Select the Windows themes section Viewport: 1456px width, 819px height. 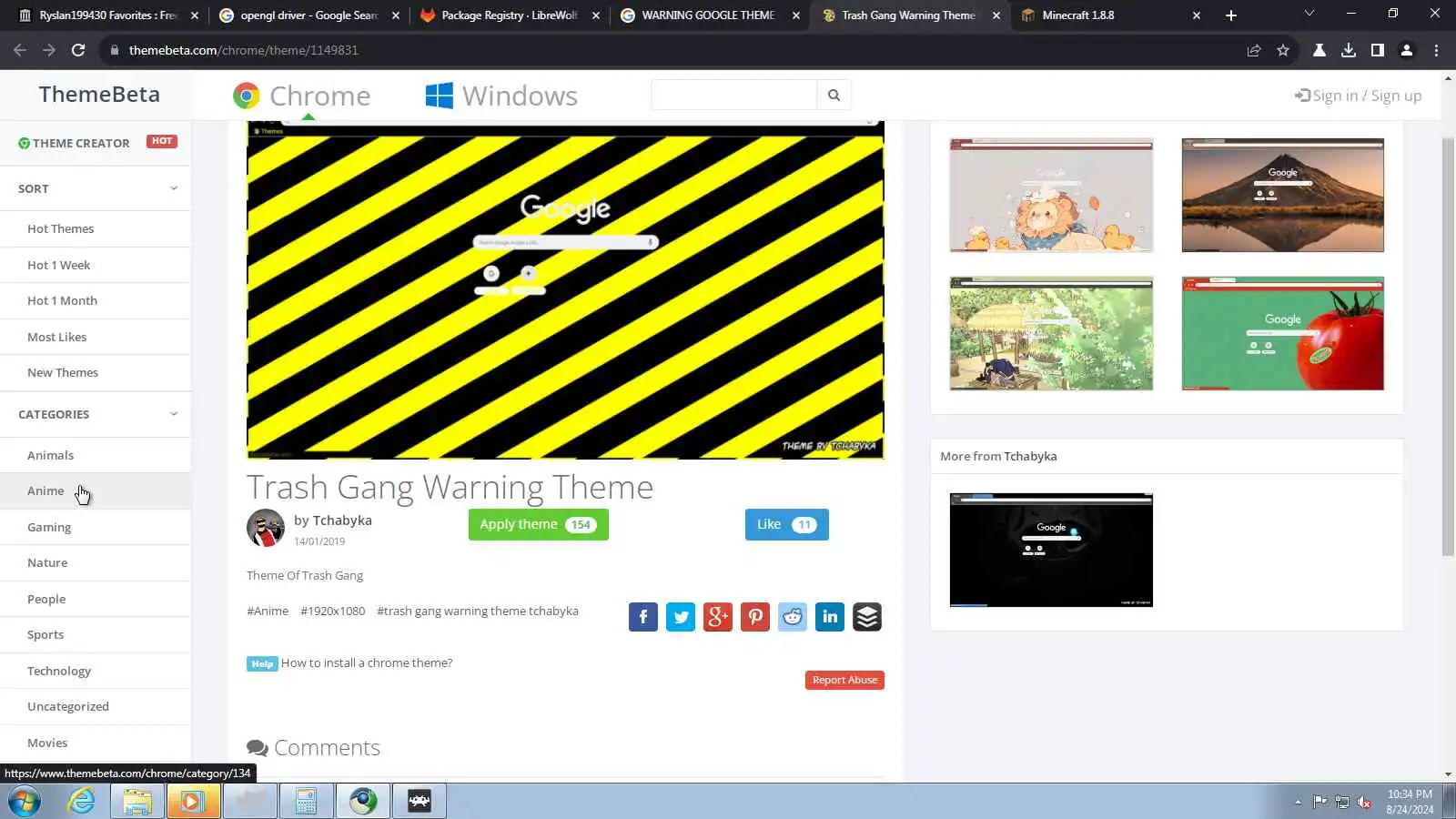pos(501,96)
